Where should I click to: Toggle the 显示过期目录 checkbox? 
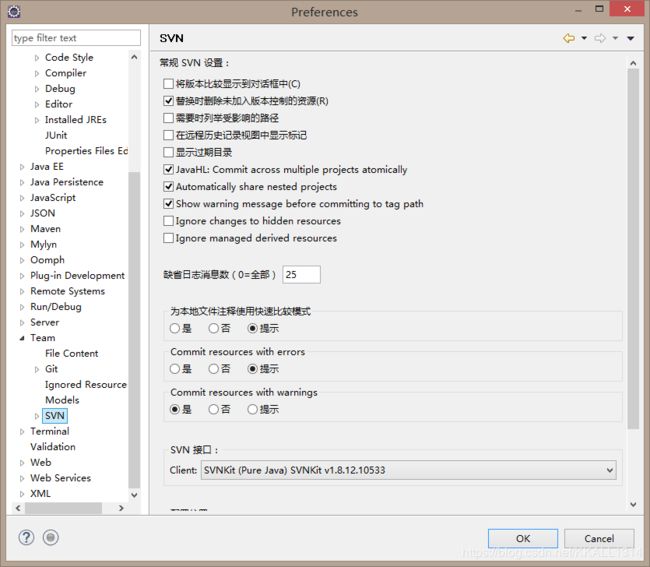[x=168, y=152]
